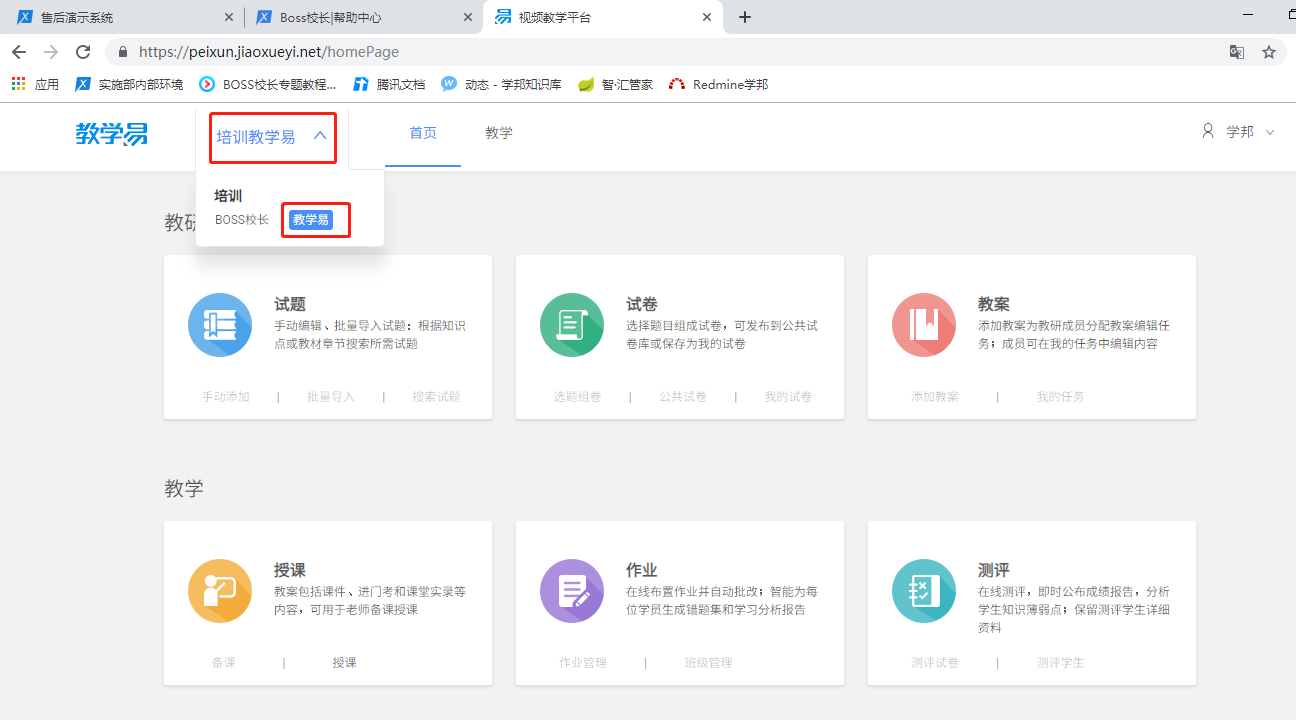Click the 班级管理 link
Viewport: 1296px width, 720px height.
pyautogui.click(x=709, y=663)
